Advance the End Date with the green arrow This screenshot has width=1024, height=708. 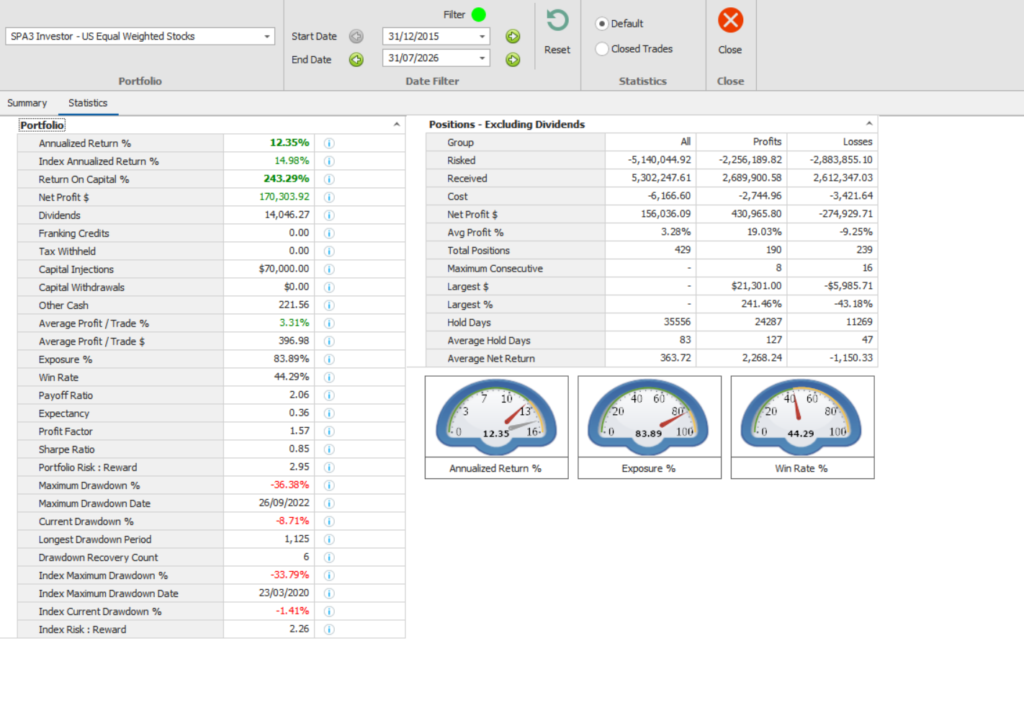[513, 60]
